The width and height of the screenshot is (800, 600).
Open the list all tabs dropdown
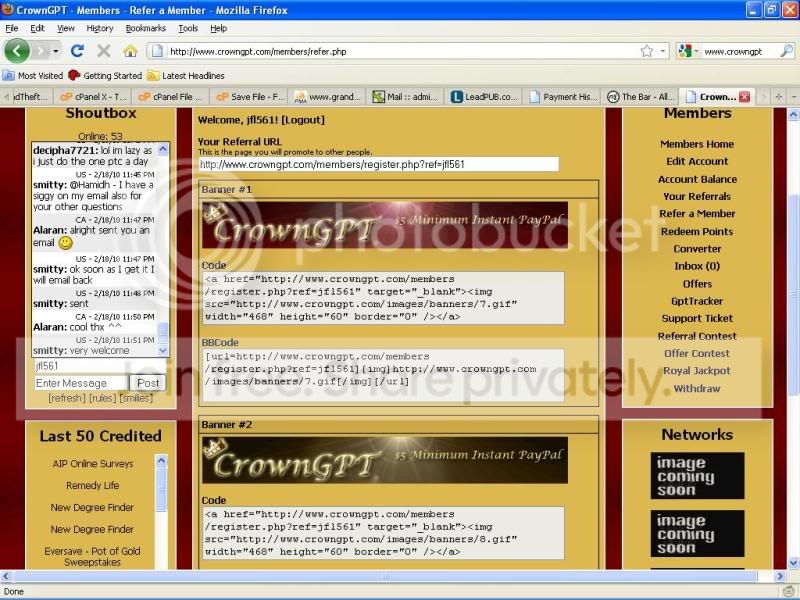tap(793, 96)
